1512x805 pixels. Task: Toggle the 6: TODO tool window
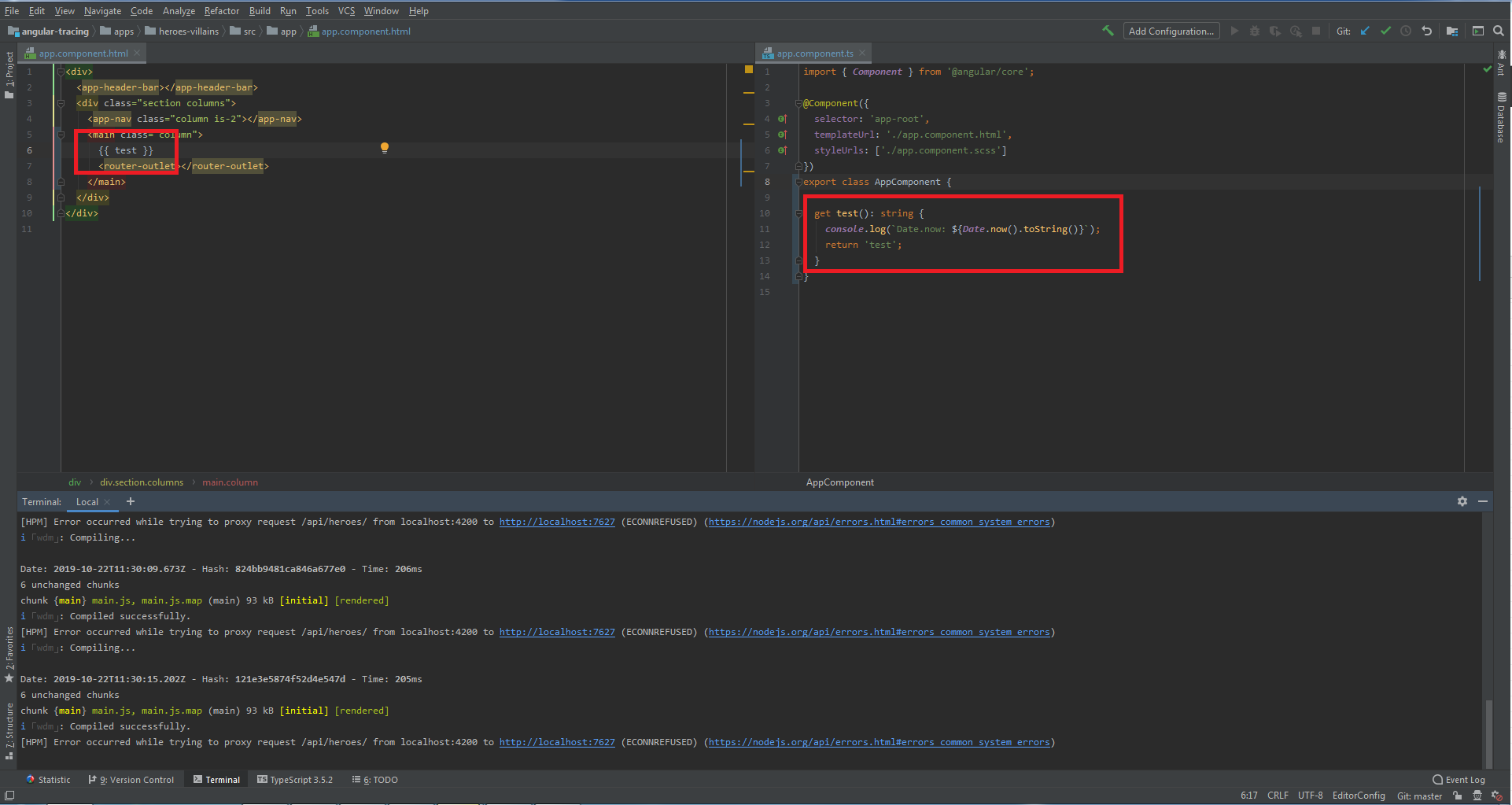point(375,780)
